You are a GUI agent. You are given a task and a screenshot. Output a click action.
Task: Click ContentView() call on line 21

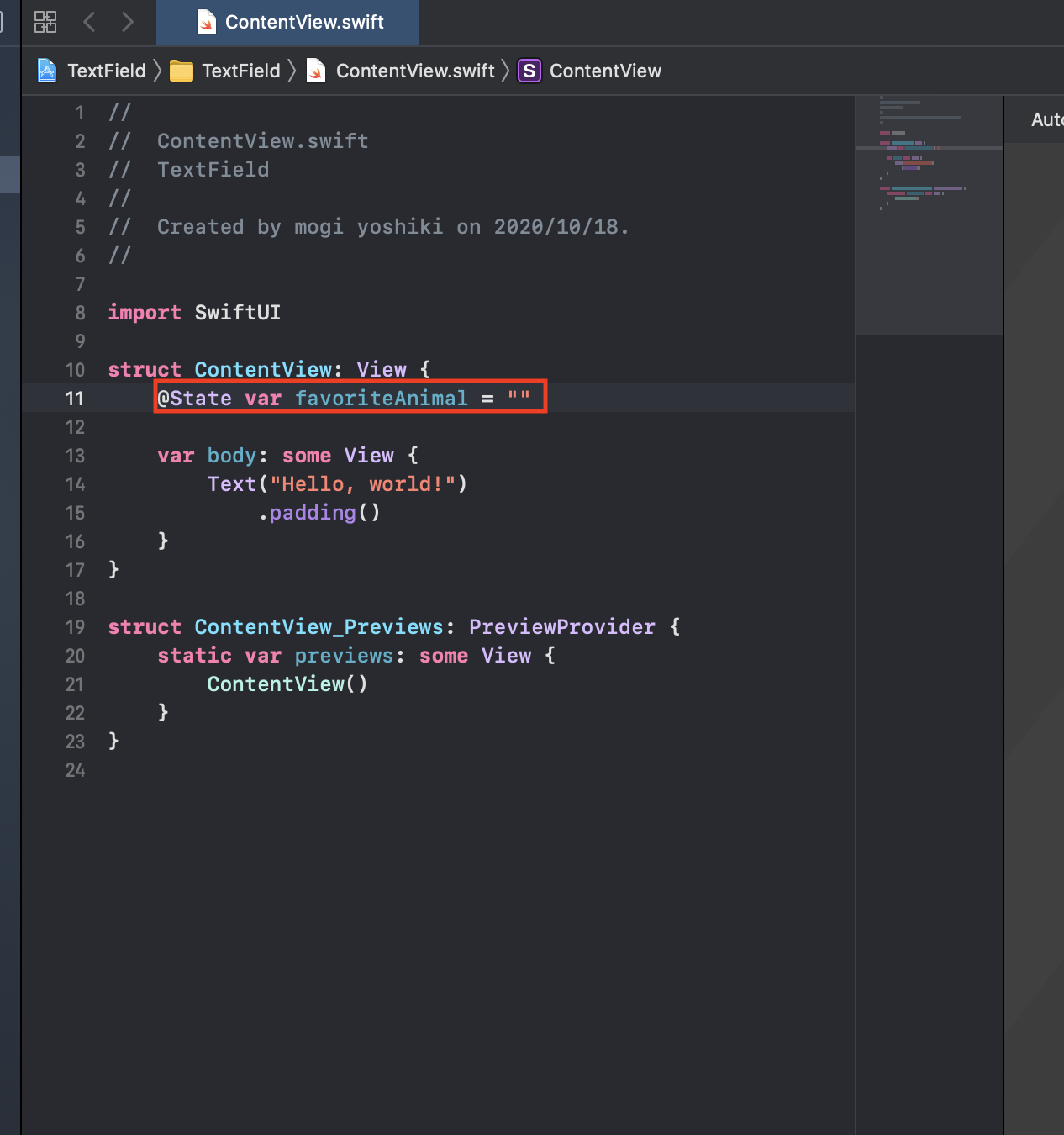tap(287, 684)
